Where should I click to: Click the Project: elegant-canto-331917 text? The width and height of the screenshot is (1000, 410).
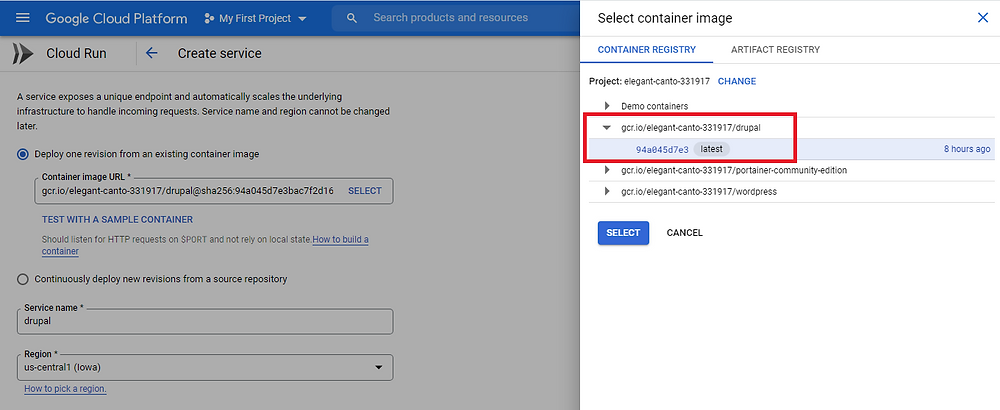[x=649, y=82]
